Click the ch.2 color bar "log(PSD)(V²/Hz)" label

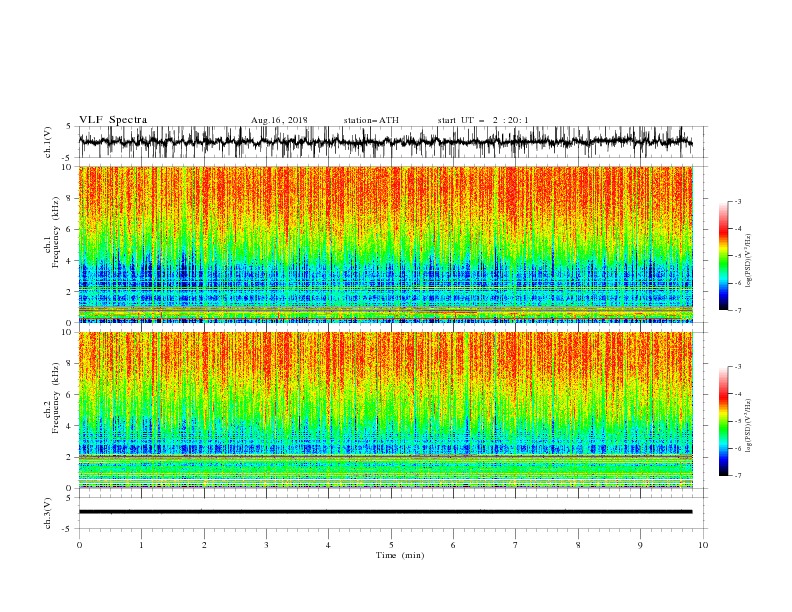pyautogui.click(x=749, y=426)
